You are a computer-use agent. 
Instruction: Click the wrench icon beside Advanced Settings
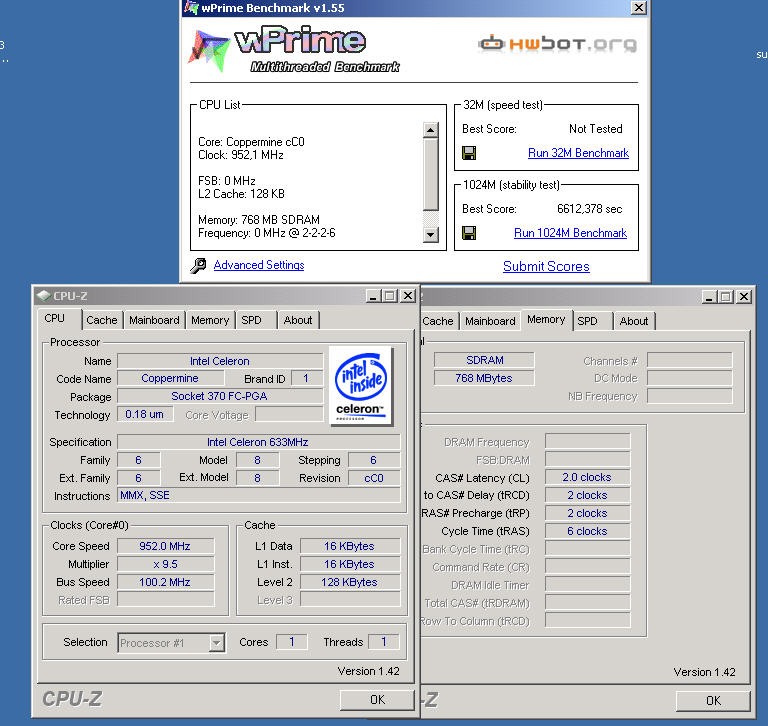point(198,266)
